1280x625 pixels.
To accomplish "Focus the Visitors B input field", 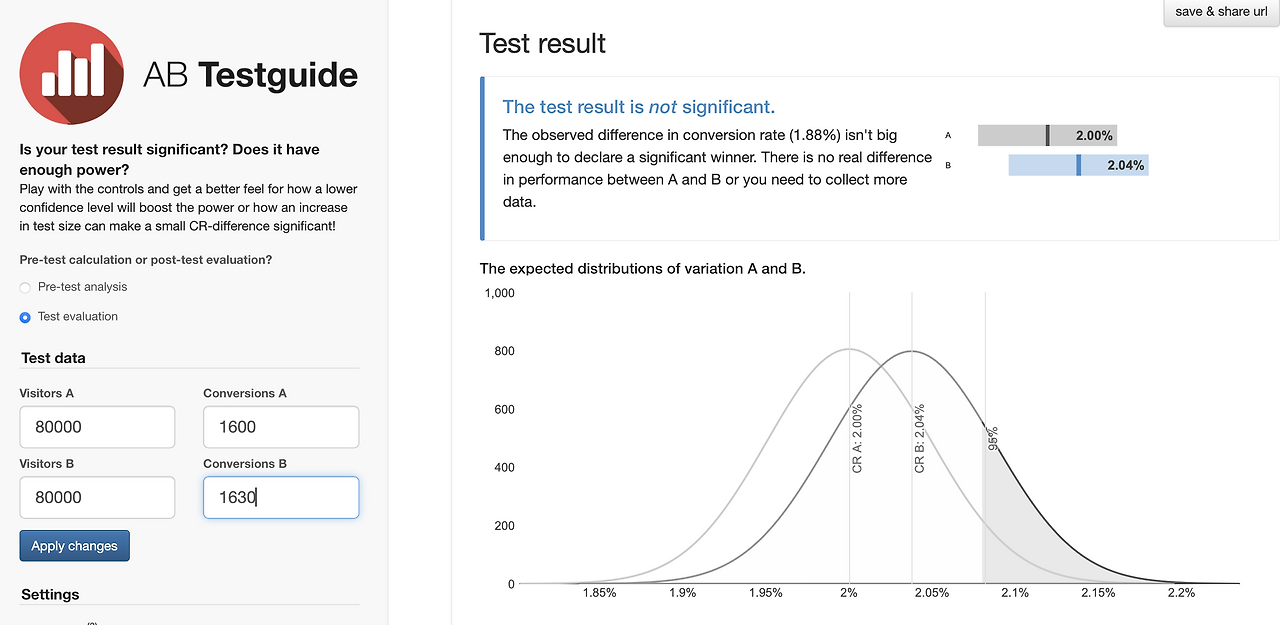I will 97,497.
